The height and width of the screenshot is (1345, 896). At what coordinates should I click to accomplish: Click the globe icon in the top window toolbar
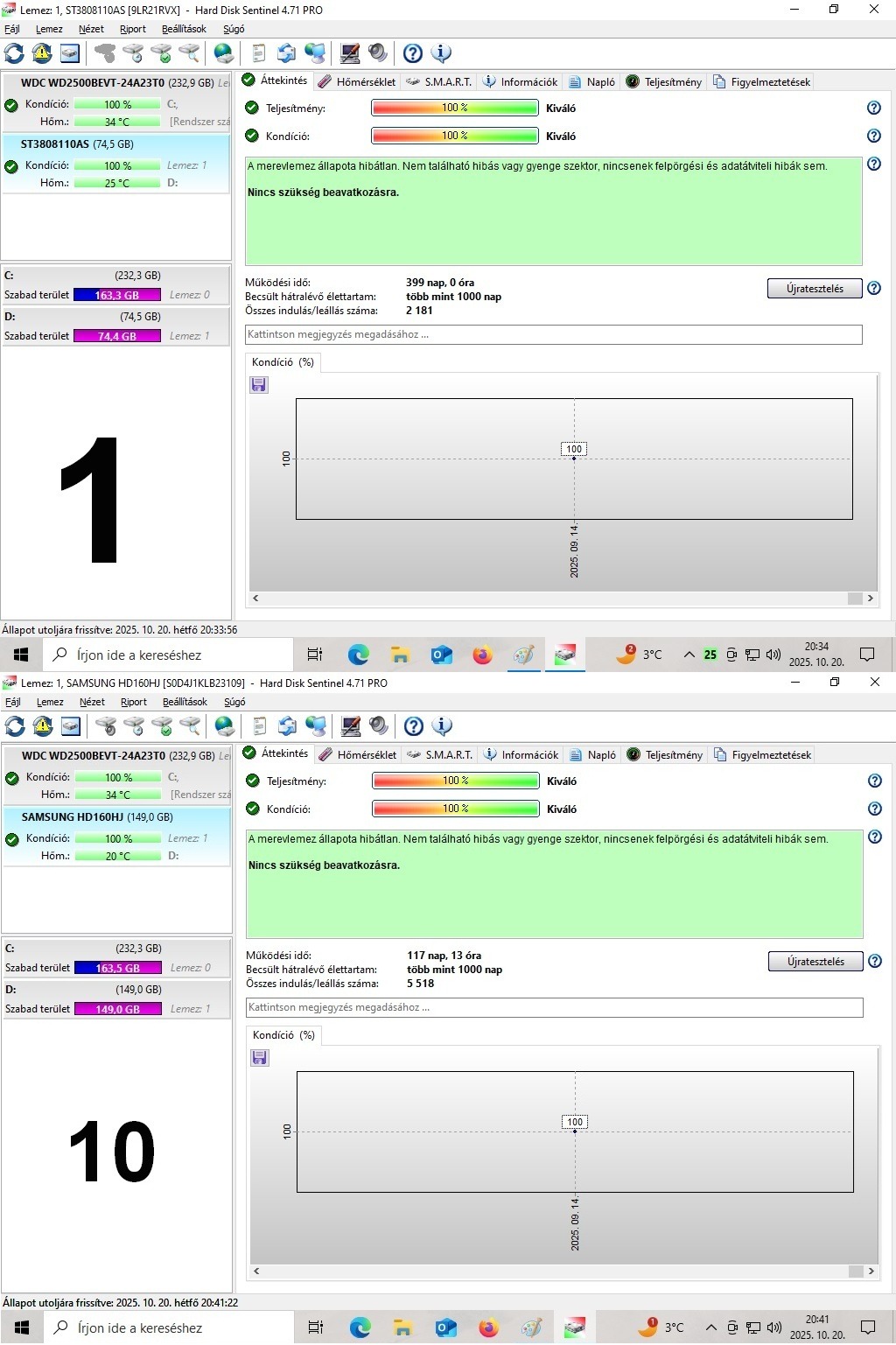click(224, 53)
